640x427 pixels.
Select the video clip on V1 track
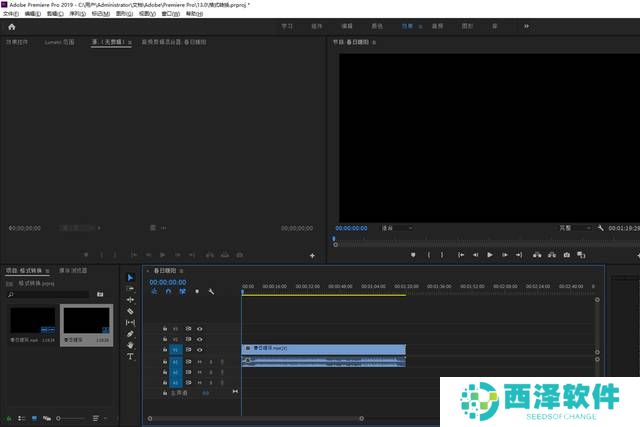(x=324, y=349)
